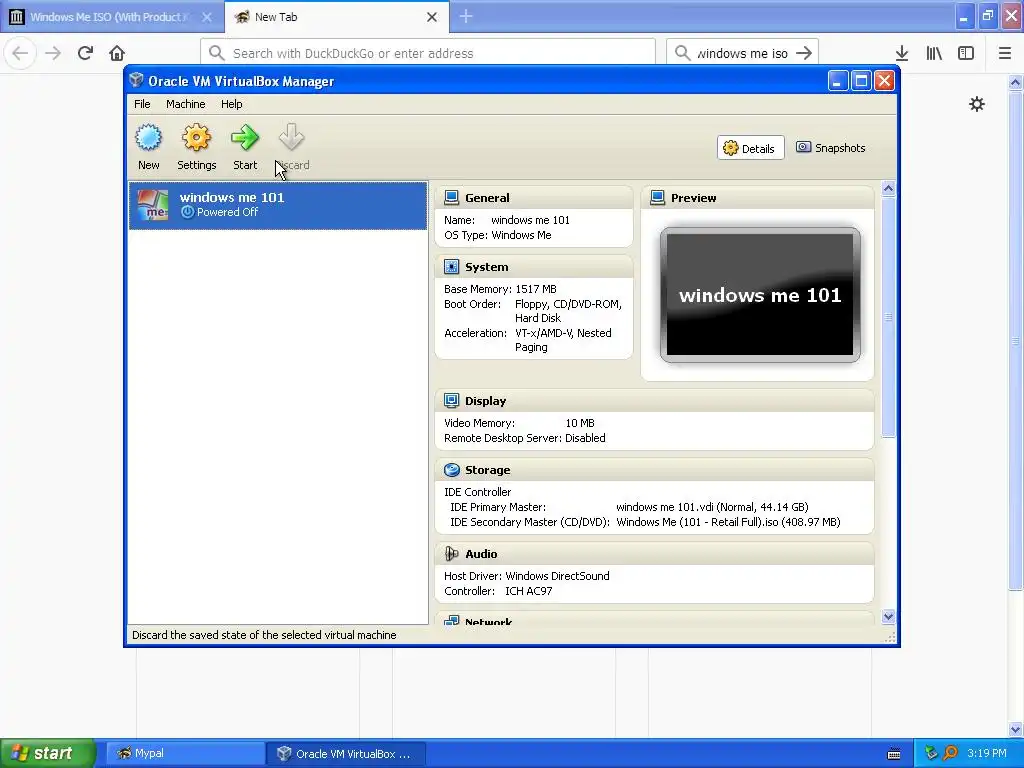Click the Preview section monitor icon
1024x768 pixels.
click(x=658, y=198)
